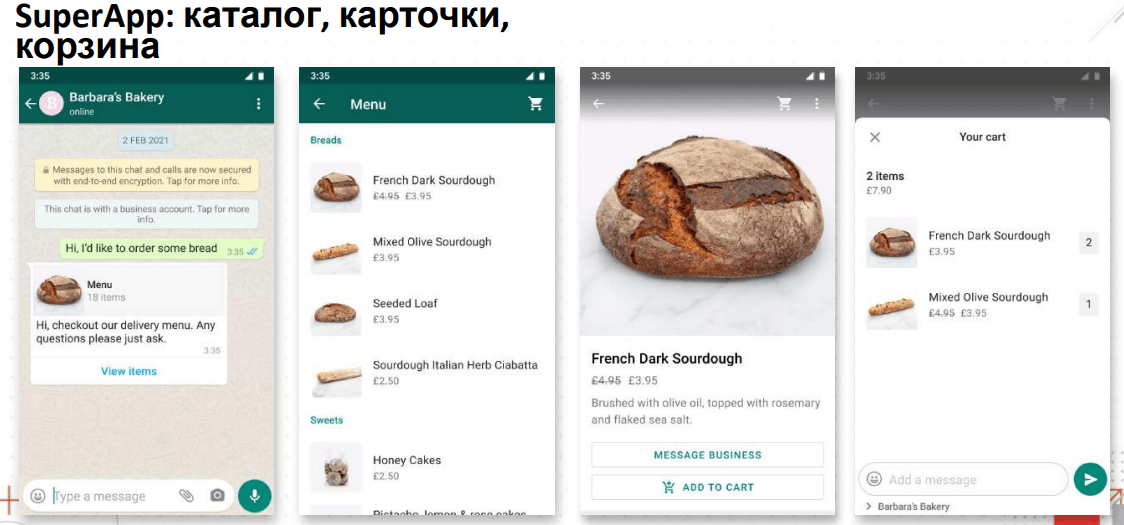Tap the paperclip attachment icon

(186, 496)
